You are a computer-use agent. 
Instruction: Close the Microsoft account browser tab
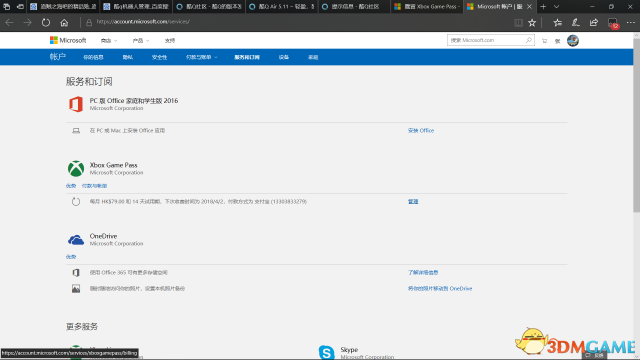529,7
